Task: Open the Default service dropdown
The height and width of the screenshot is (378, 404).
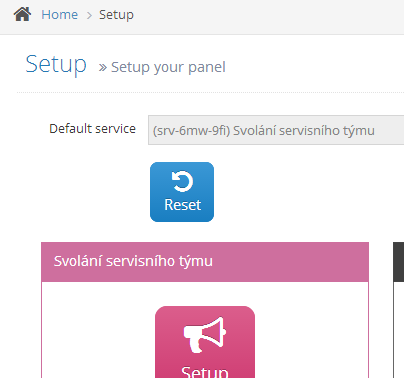Action: tap(276, 130)
